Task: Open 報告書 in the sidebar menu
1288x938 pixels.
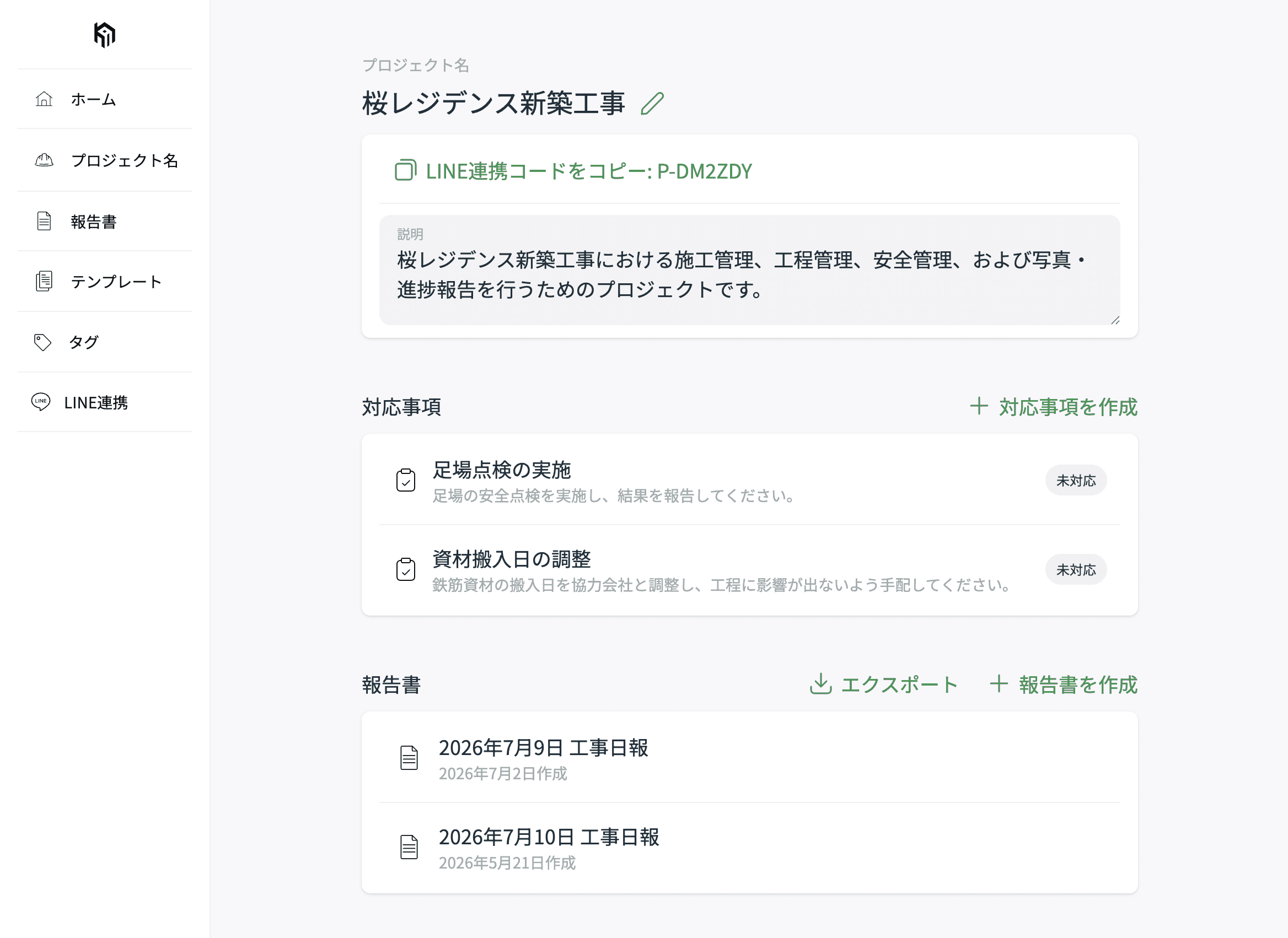Action: coord(105,221)
